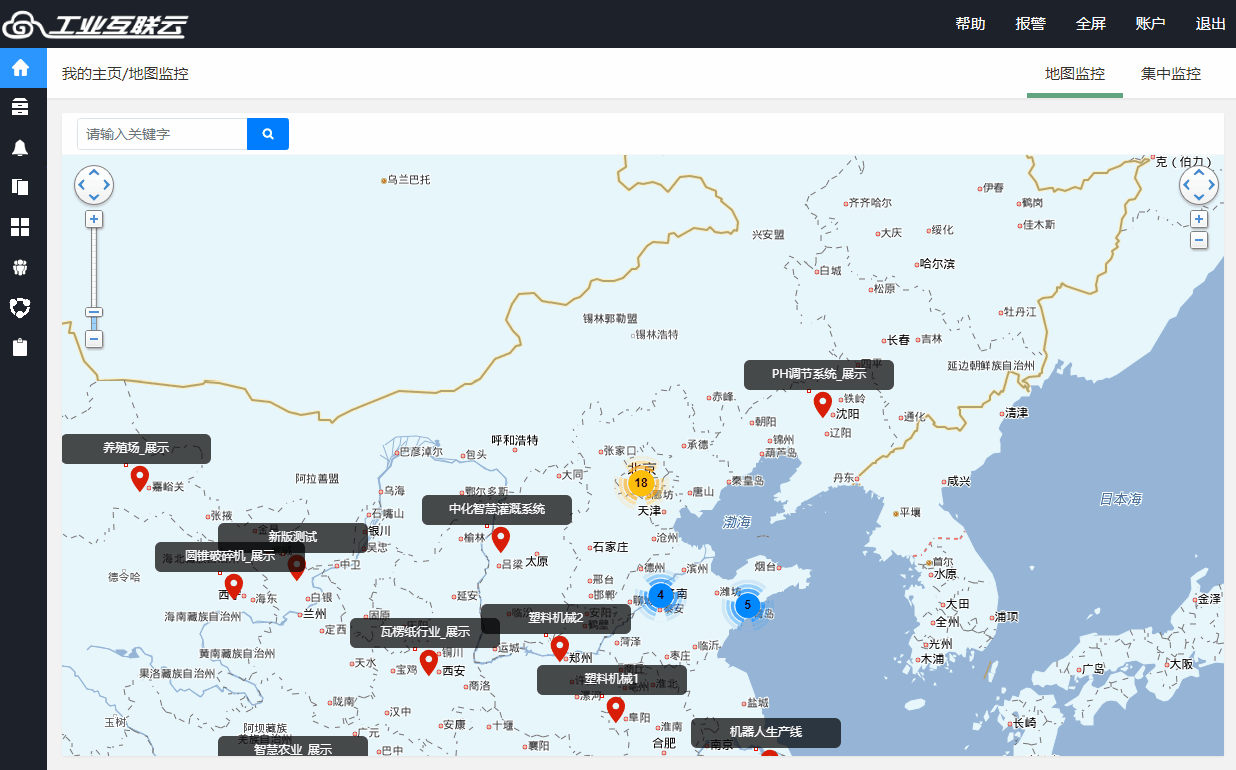This screenshot has width=1236, height=770.
Task: Click the 新版测试 label
Action: pos(293,537)
